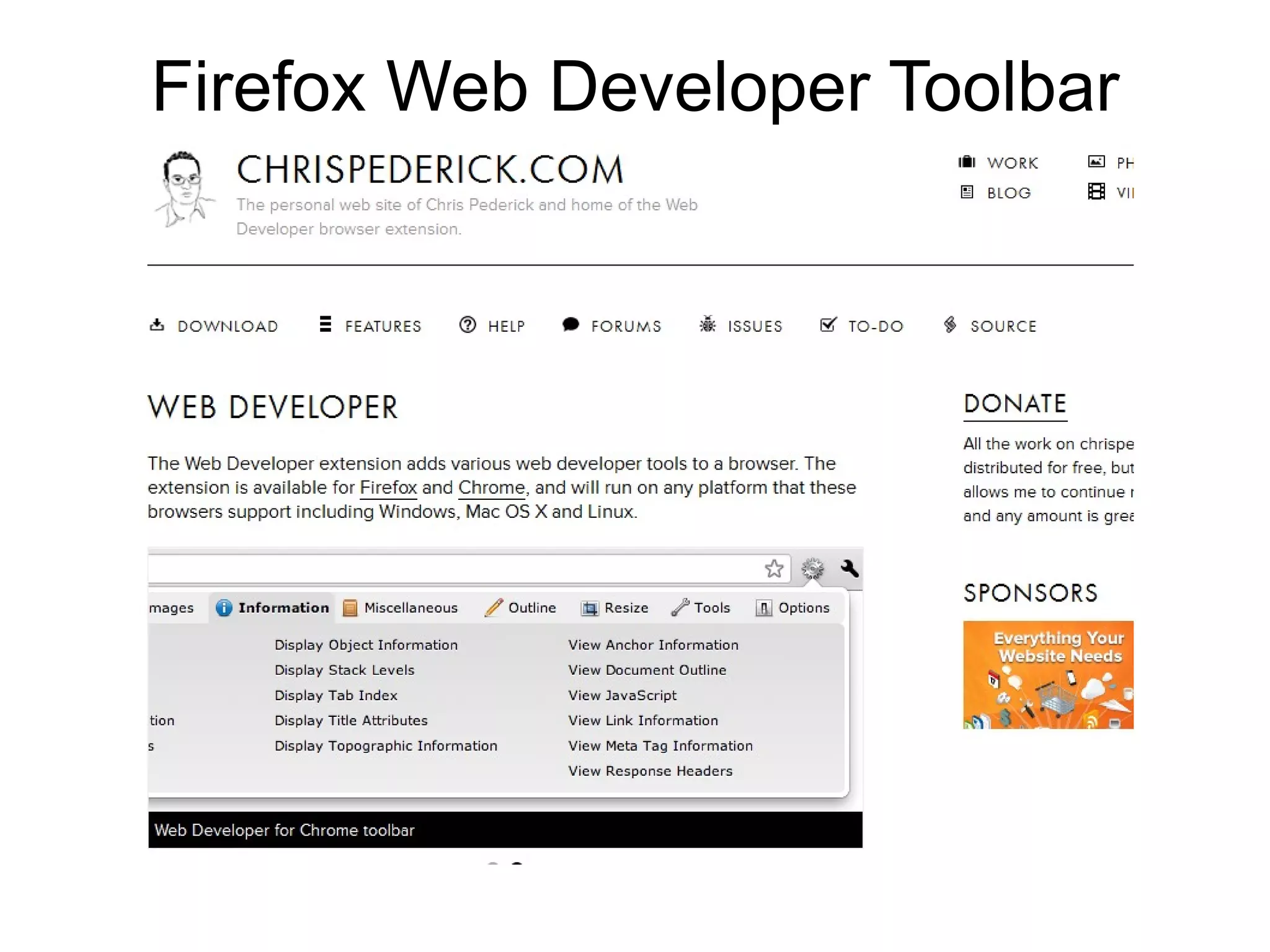The width and height of the screenshot is (1270, 952).
Task: Click the photos picture icon
Action: (x=1096, y=161)
